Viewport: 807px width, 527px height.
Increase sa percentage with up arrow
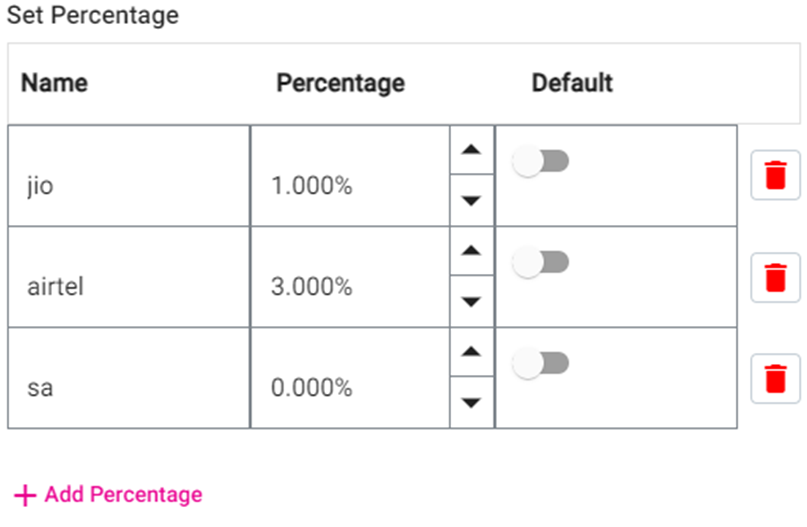pyautogui.click(x=472, y=352)
